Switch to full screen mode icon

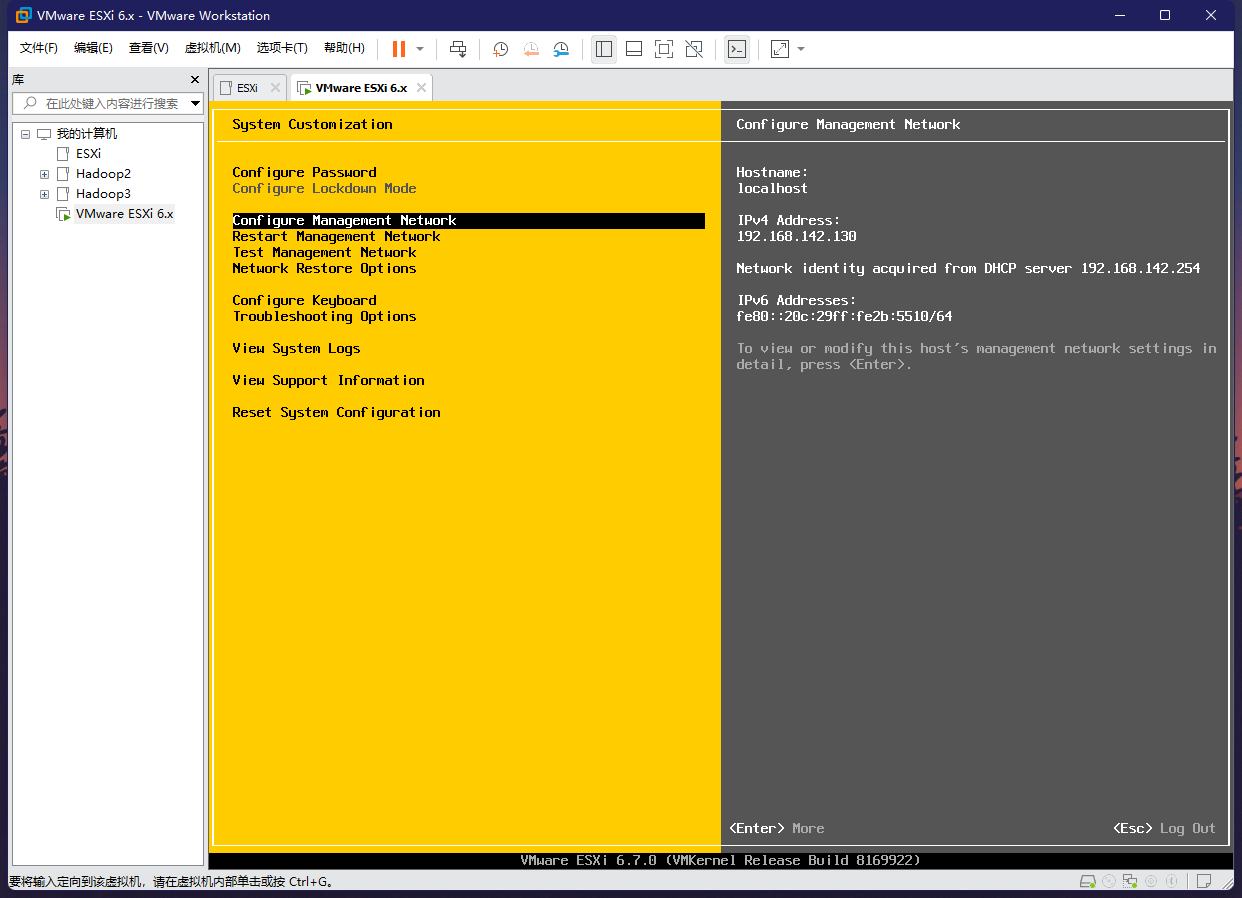663,49
